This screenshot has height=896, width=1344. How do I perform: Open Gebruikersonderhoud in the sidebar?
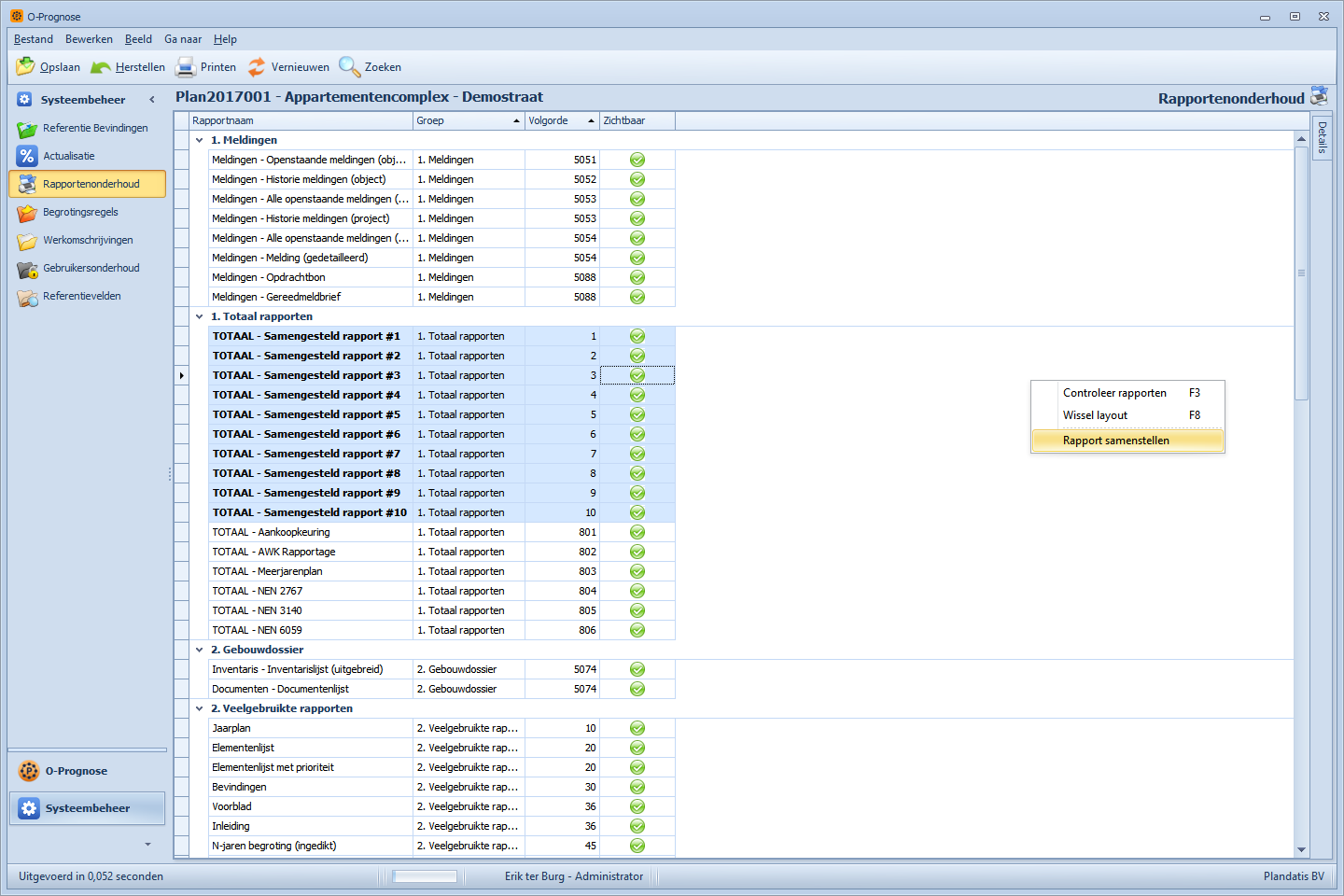point(91,268)
